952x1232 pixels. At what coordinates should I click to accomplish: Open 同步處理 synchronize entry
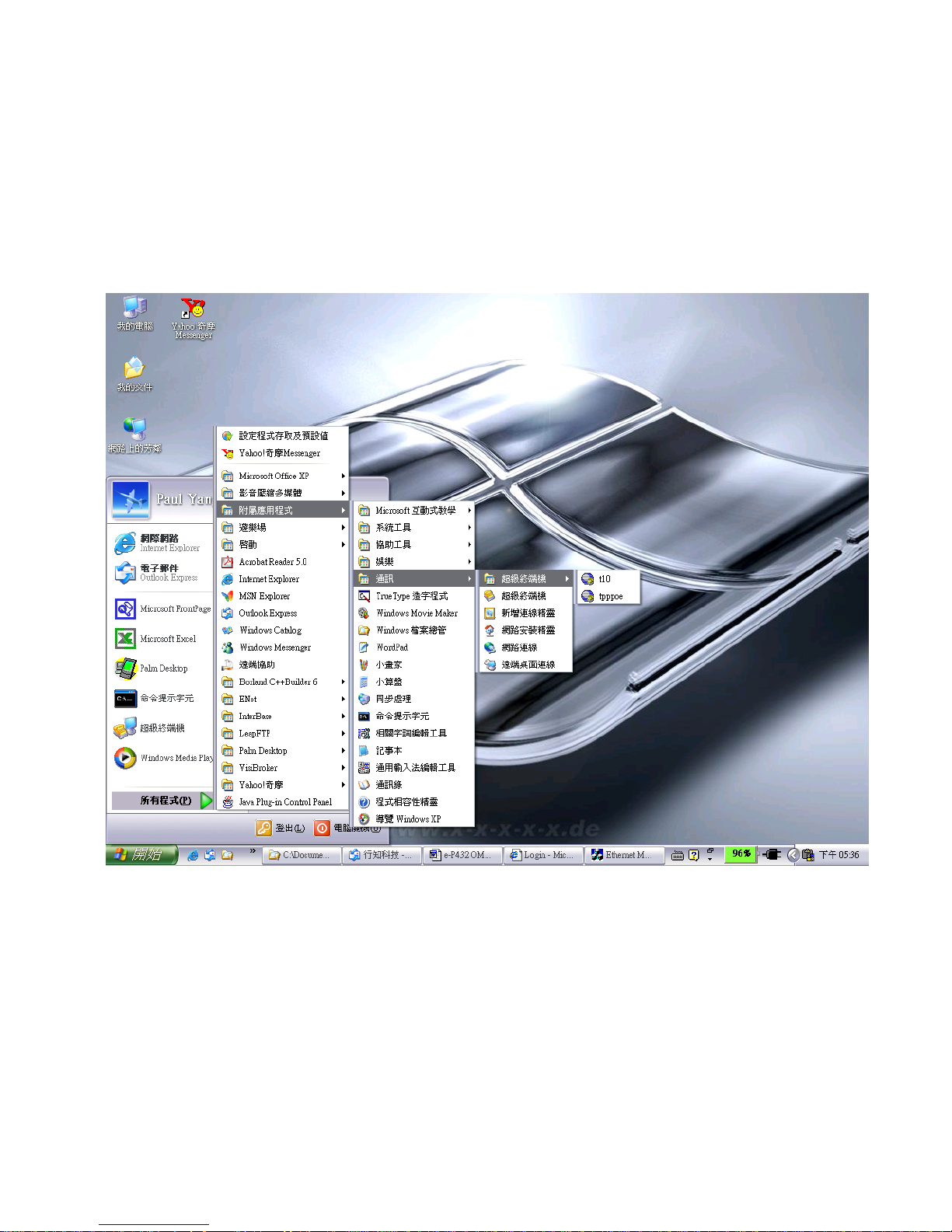(414, 699)
